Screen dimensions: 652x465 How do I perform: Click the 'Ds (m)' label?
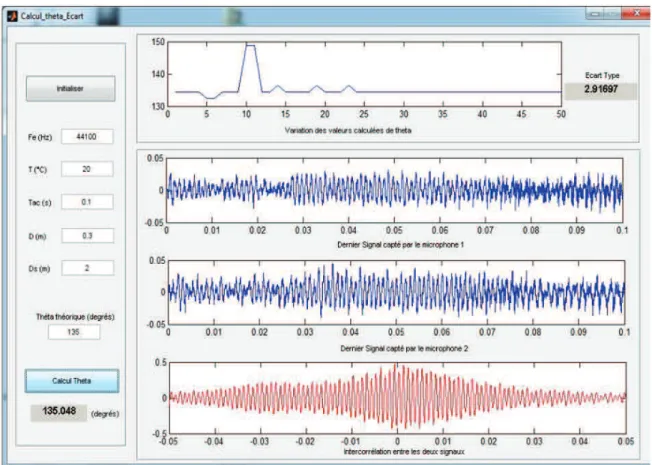(x=39, y=269)
